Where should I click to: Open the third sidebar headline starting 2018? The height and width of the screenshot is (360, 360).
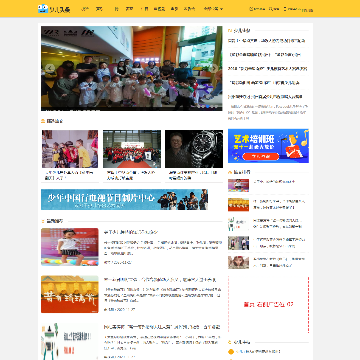pyautogui.click(x=268, y=69)
